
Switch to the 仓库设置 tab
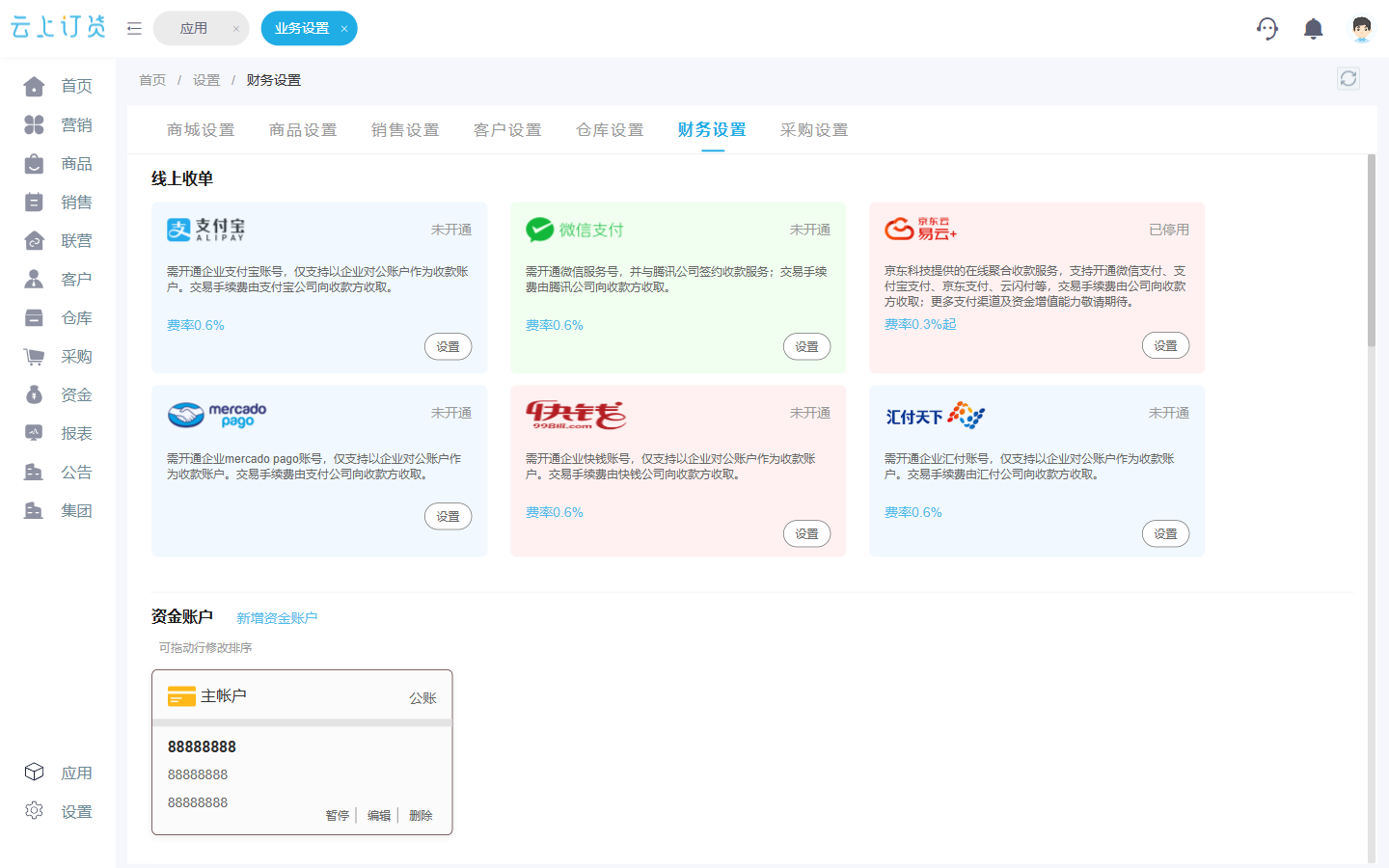pos(610,130)
